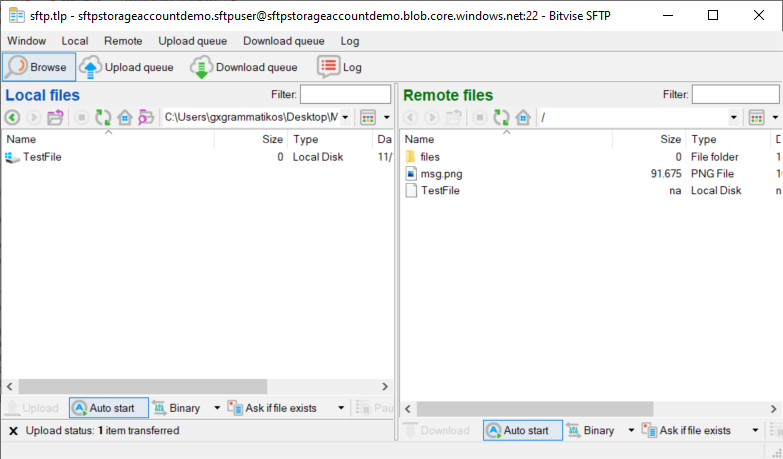
Task: Click the Browse toolbar button
Action: pos(39,67)
